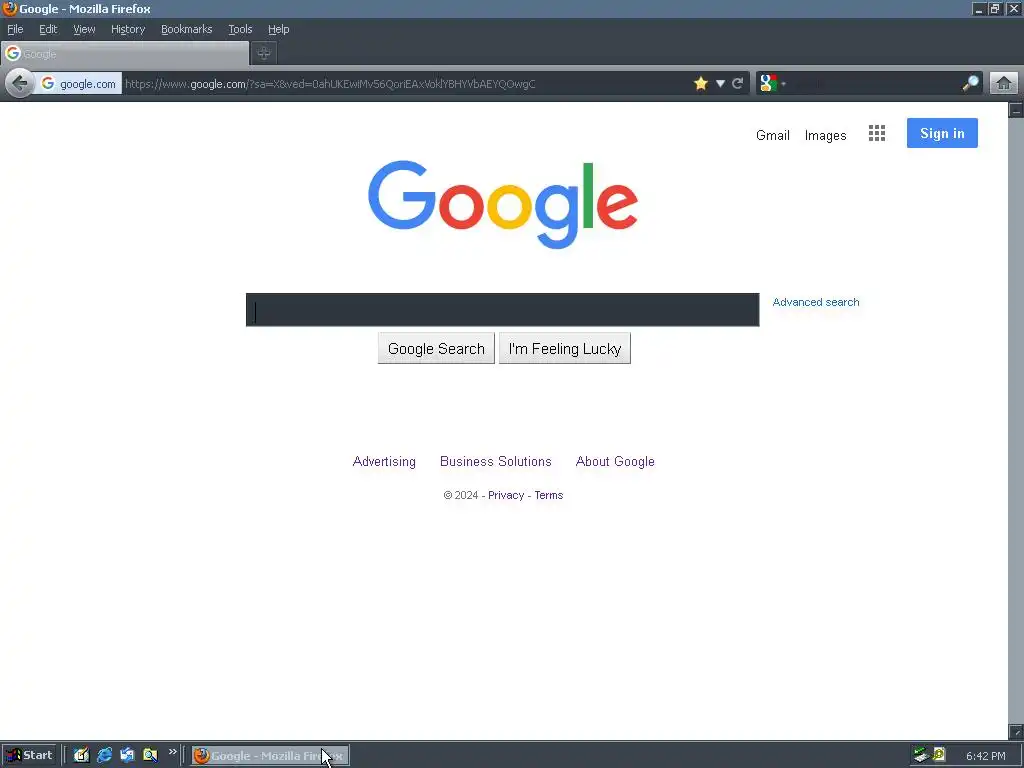
Task: Click the yellow tray icon beside clock
Action: pyautogui.click(x=939, y=755)
